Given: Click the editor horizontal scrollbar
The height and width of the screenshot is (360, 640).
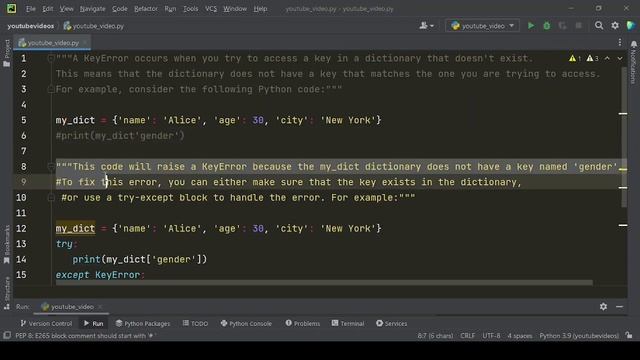Looking at the screenshot, I should (324, 283).
